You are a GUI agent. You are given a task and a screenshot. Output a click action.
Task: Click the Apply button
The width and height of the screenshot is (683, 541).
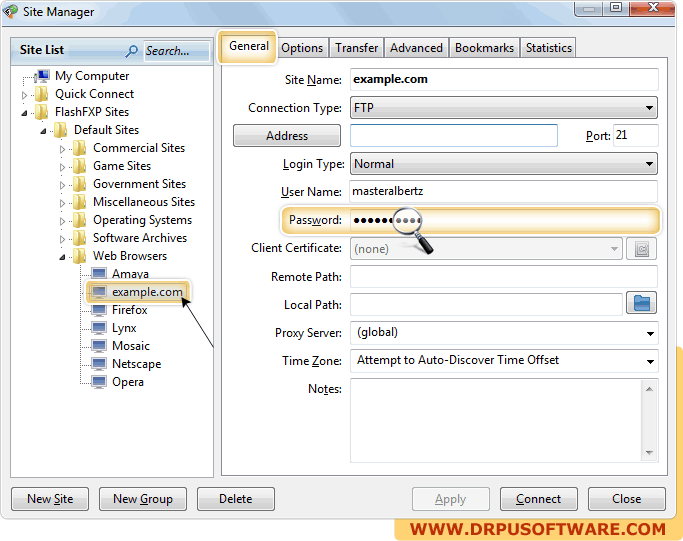pyautogui.click(x=450, y=499)
